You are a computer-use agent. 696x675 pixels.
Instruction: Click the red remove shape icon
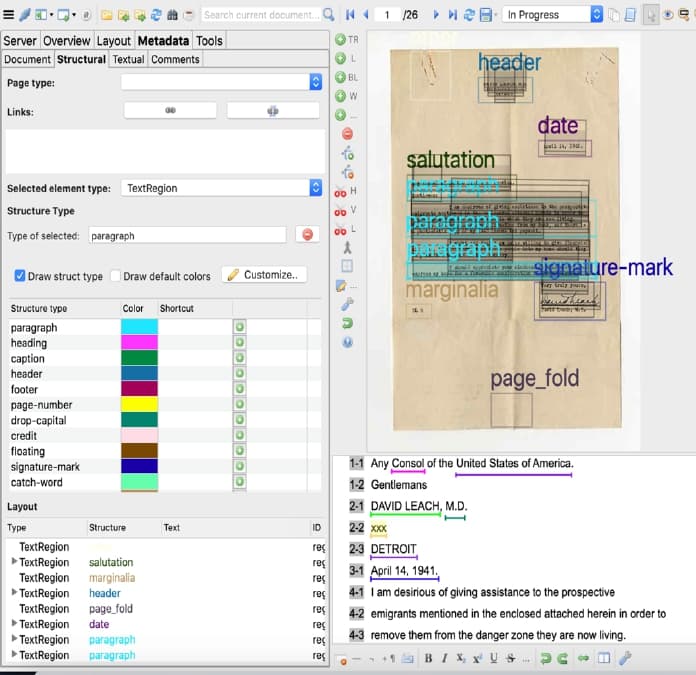click(x=347, y=133)
